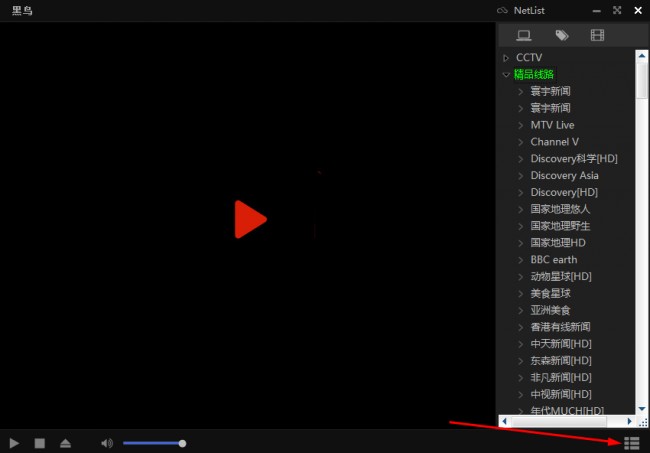Click the vertical scrollbar thumb
Image resolution: width=650 pixels, height=453 pixels.
click(x=642, y=80)
